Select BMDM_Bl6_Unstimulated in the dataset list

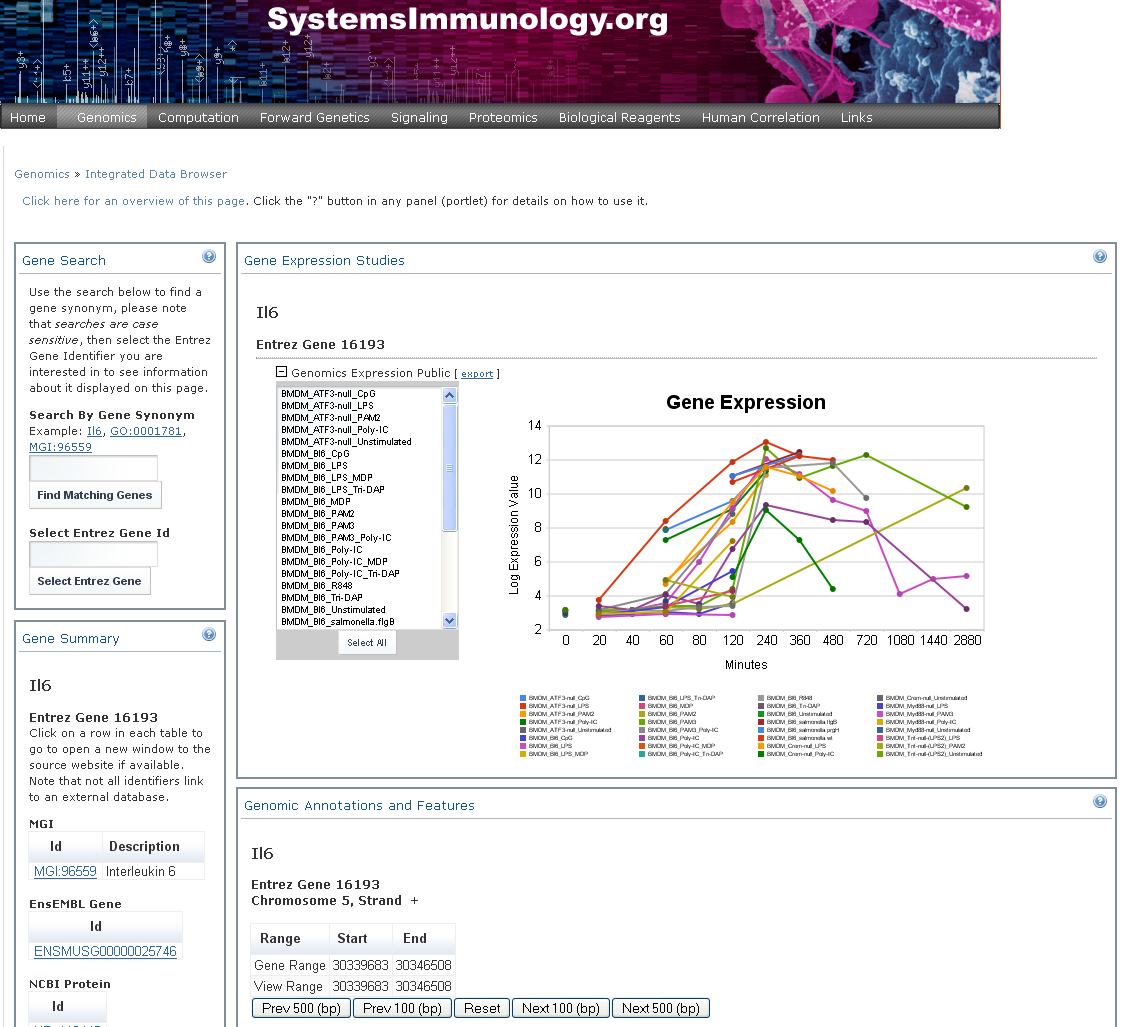(360, 610)
